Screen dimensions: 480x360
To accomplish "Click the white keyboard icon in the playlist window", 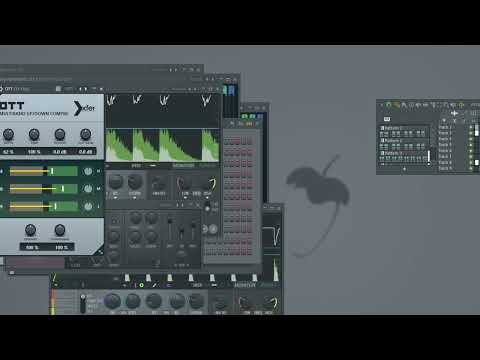I will point(387,119).
